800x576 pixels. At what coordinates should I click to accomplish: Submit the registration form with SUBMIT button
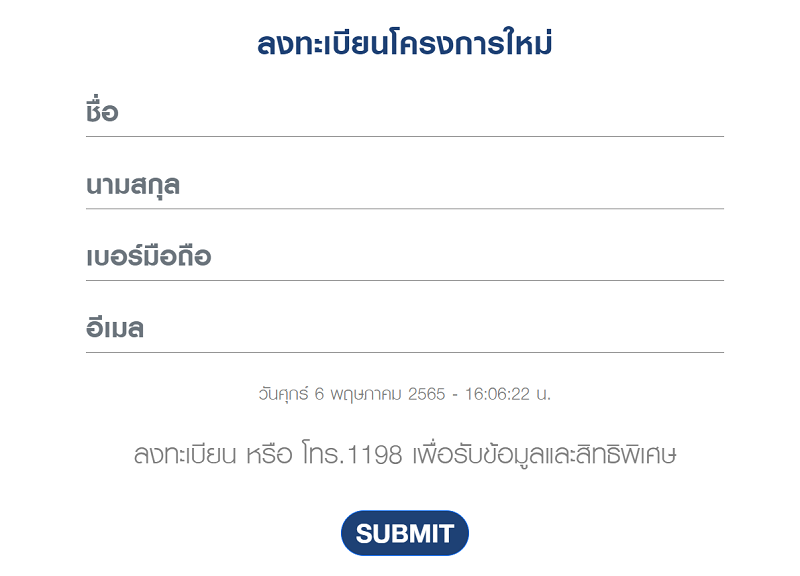click(x=405, y=533)
